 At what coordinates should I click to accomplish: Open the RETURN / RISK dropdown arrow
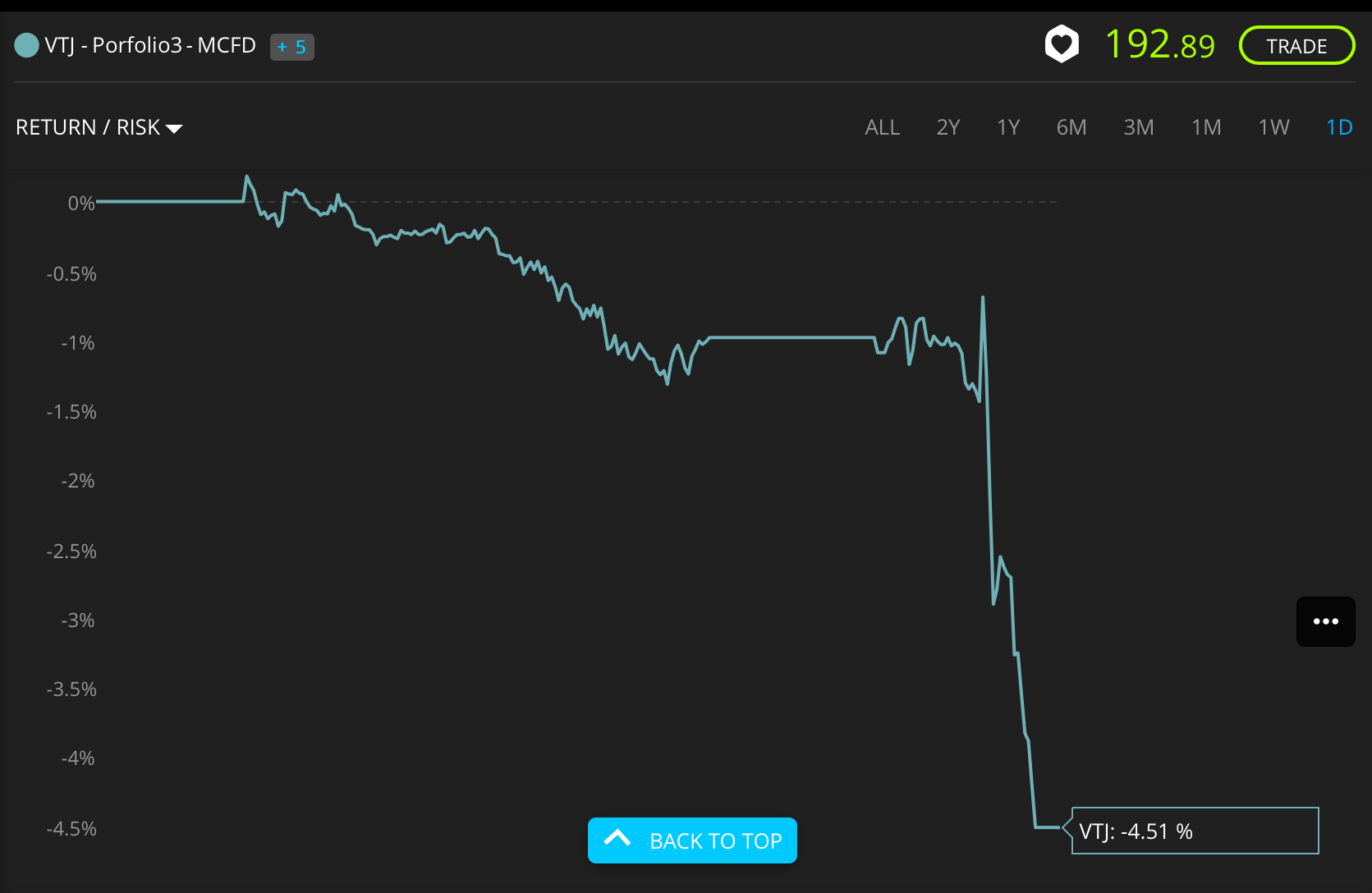174,129
